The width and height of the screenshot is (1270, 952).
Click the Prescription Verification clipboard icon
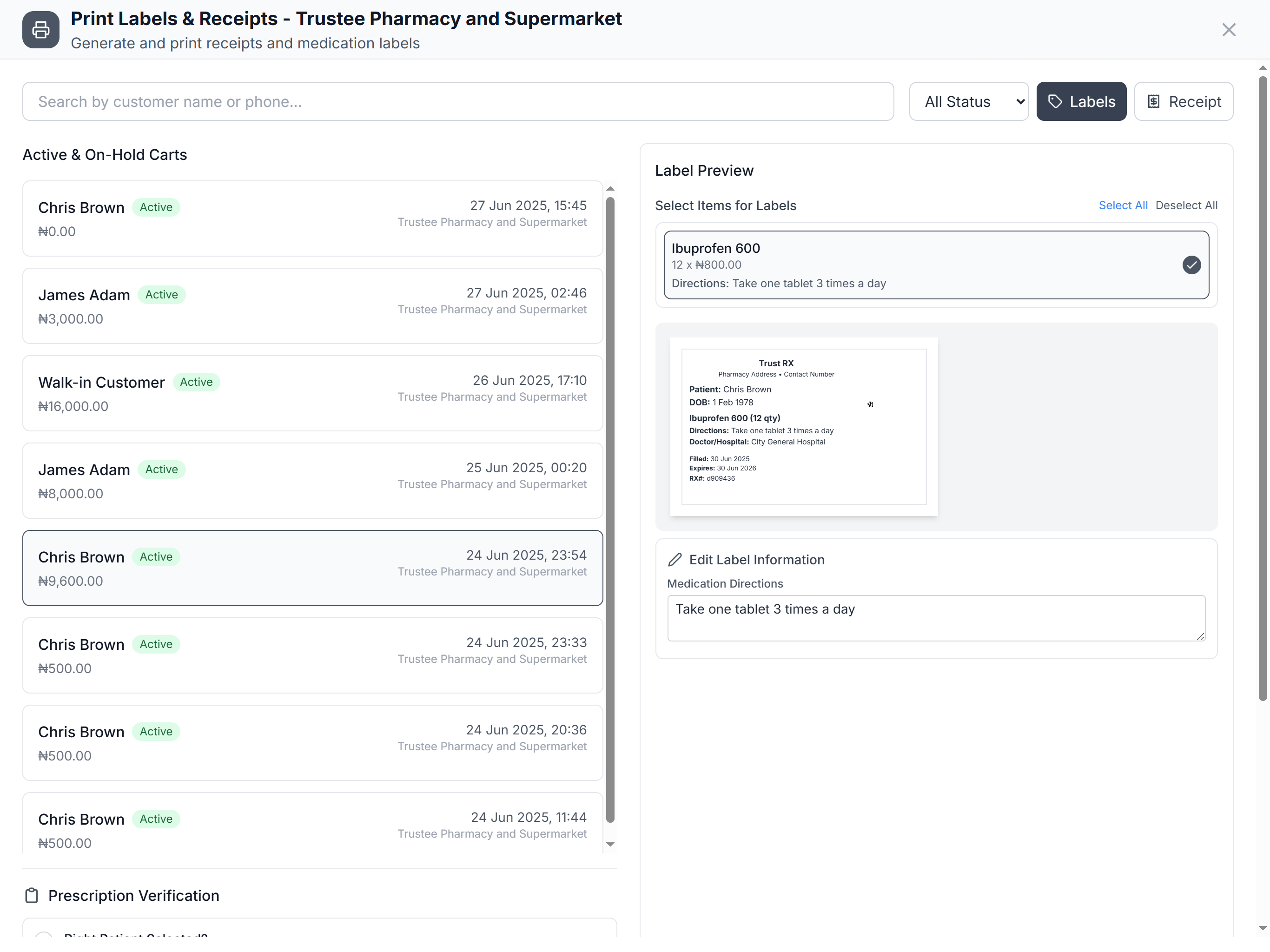pyautogui.click(x=32, y=895)
